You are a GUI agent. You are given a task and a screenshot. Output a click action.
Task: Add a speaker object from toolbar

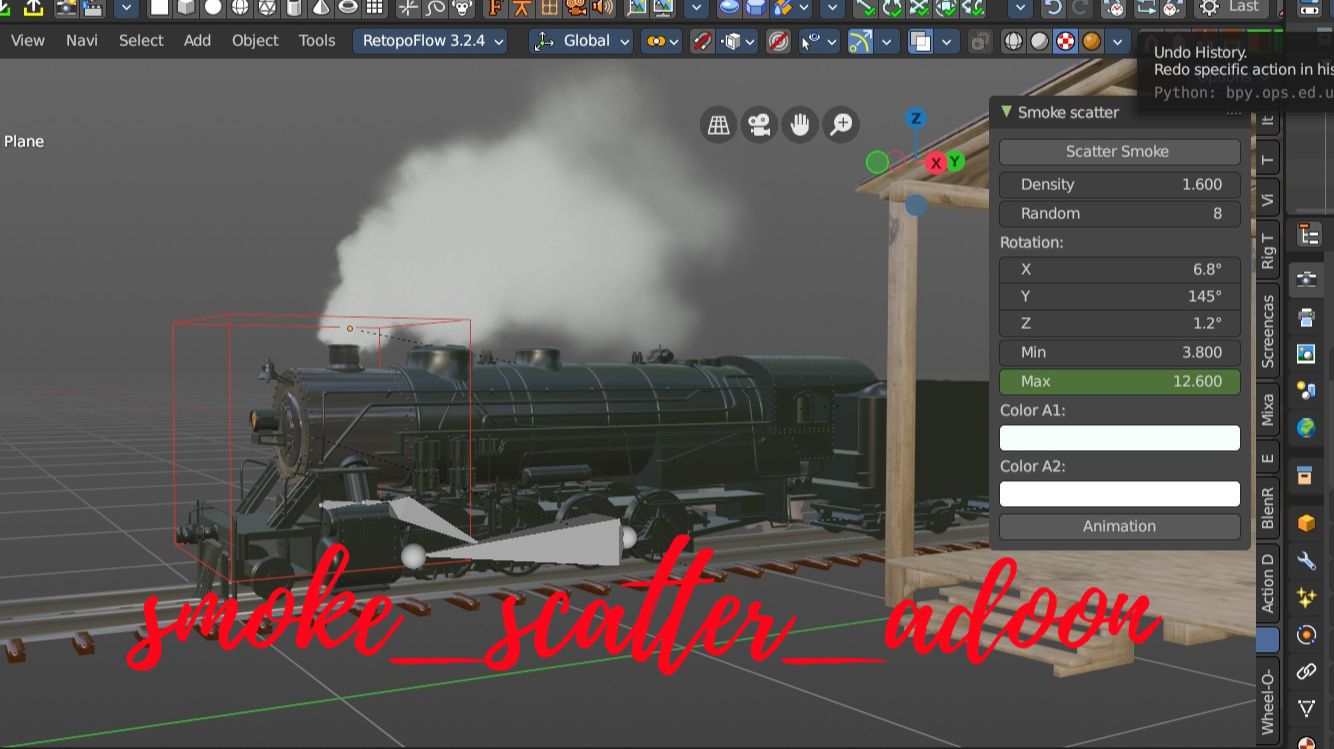(x=603, y=8)
